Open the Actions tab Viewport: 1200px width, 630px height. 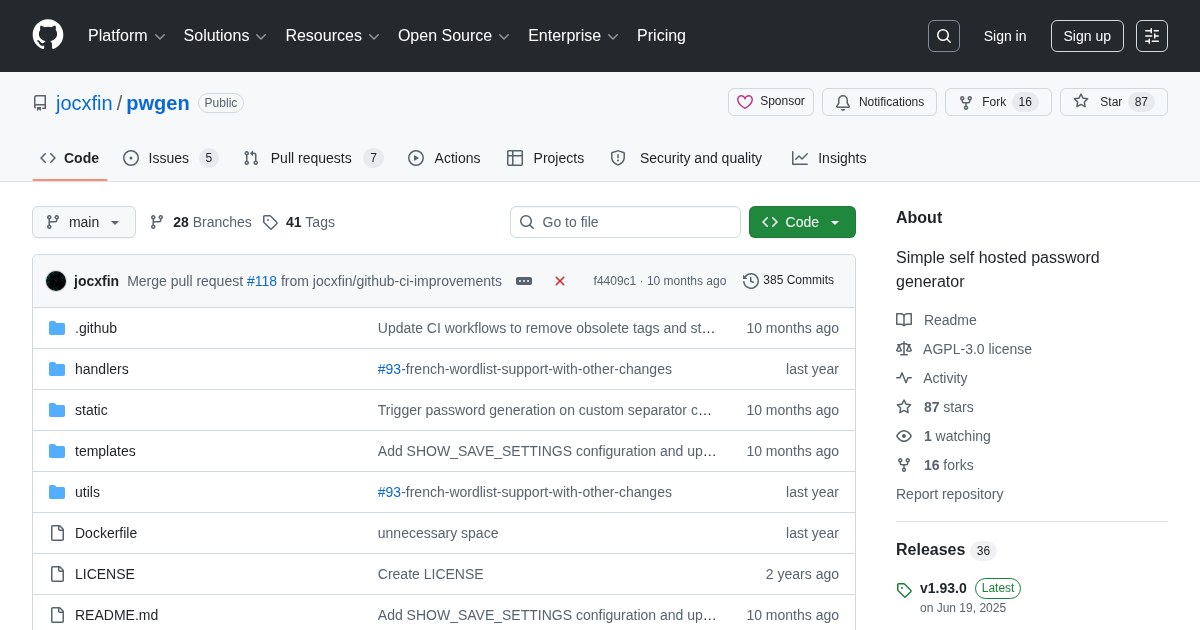(444, 158)
